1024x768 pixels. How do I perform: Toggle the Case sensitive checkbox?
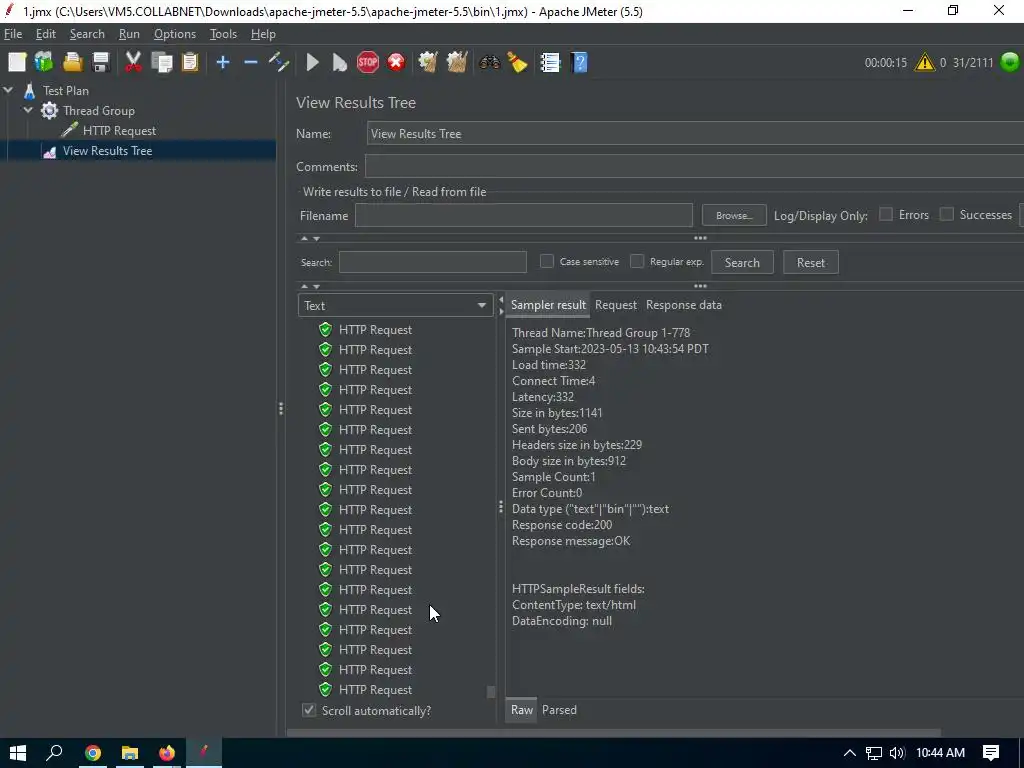(547, 261)
